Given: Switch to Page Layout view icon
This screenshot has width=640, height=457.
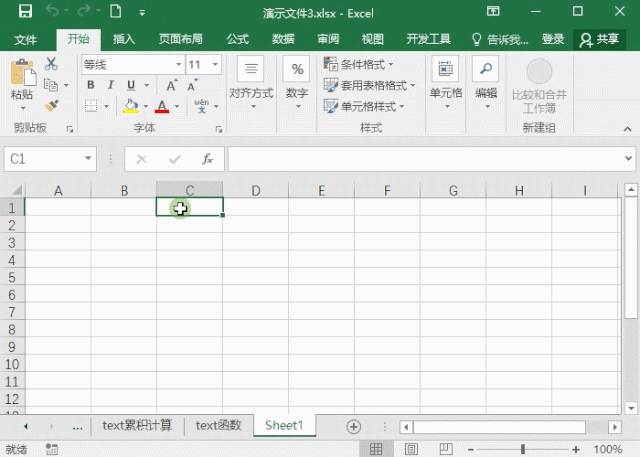Looking at the screenshot, I should tap(411, 449).
